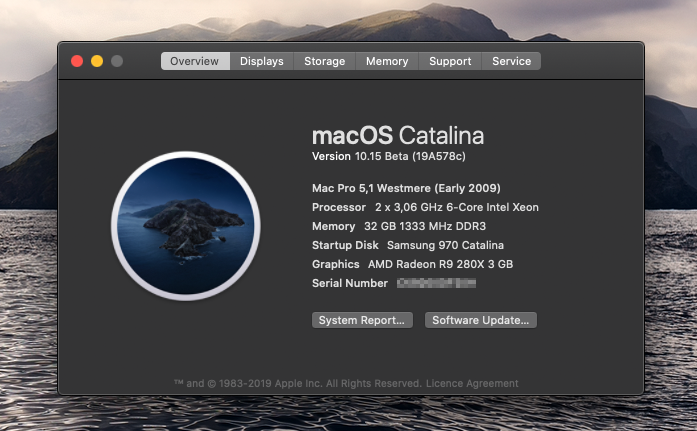The image size is (697, 431).
Task: Click Processor 2 x 3,06 GHz 6-Core Intel Xeon
Action: point(425,208)
